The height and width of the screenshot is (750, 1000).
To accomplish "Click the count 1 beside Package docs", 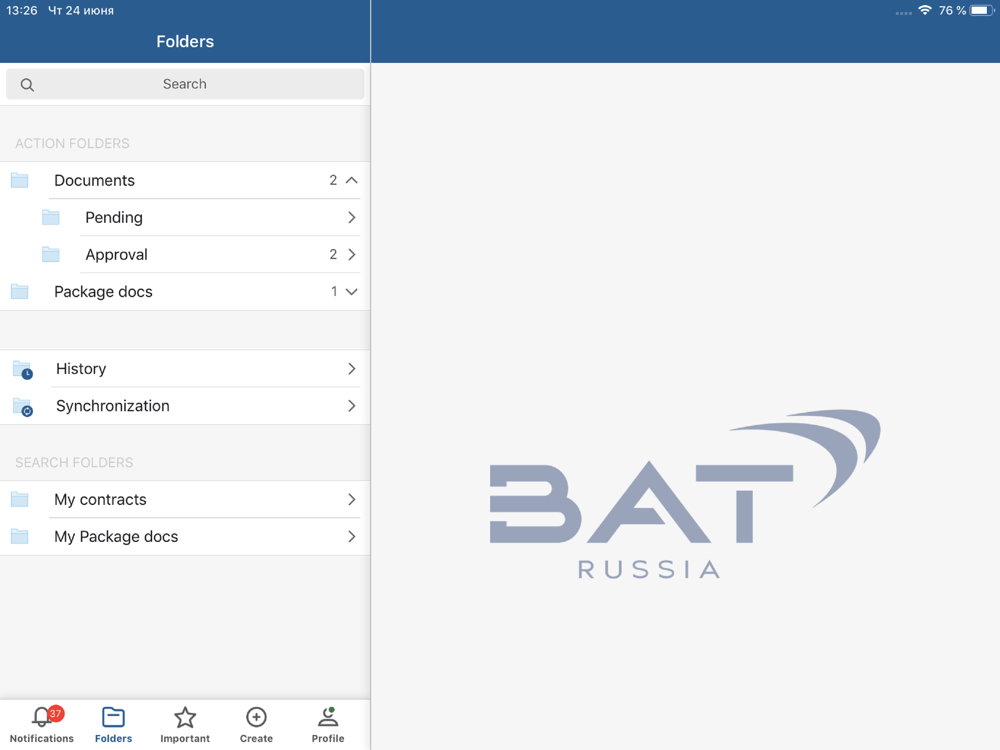I will [334, 291].
